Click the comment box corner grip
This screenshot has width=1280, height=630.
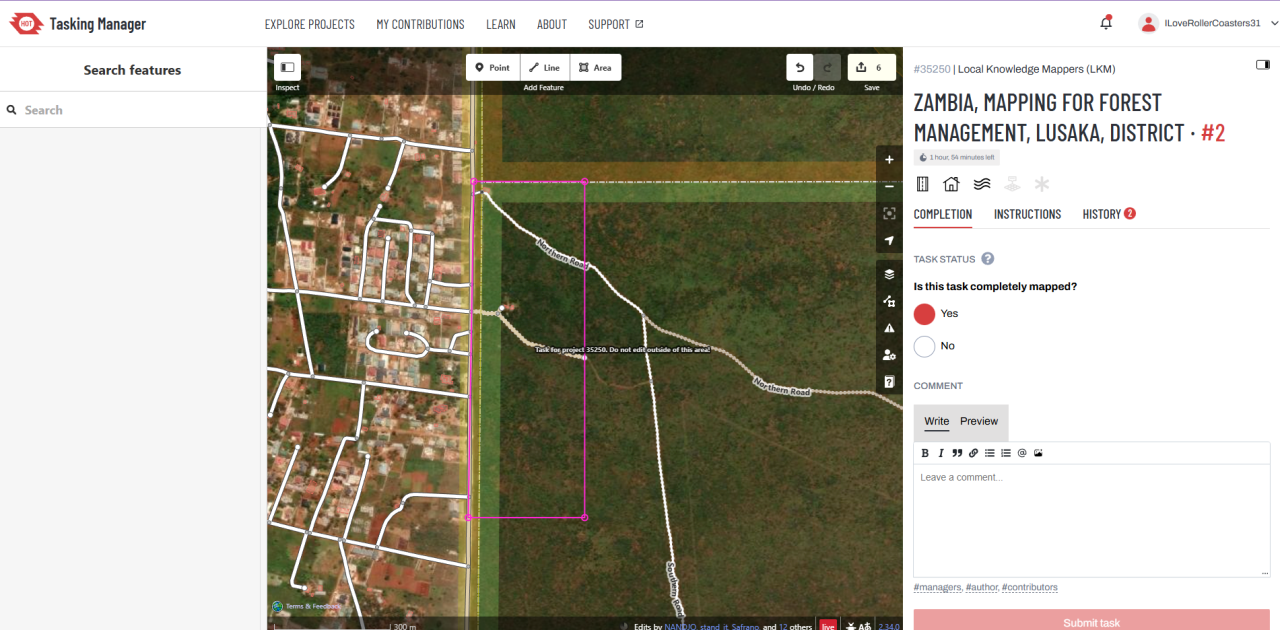point(1265,571)
